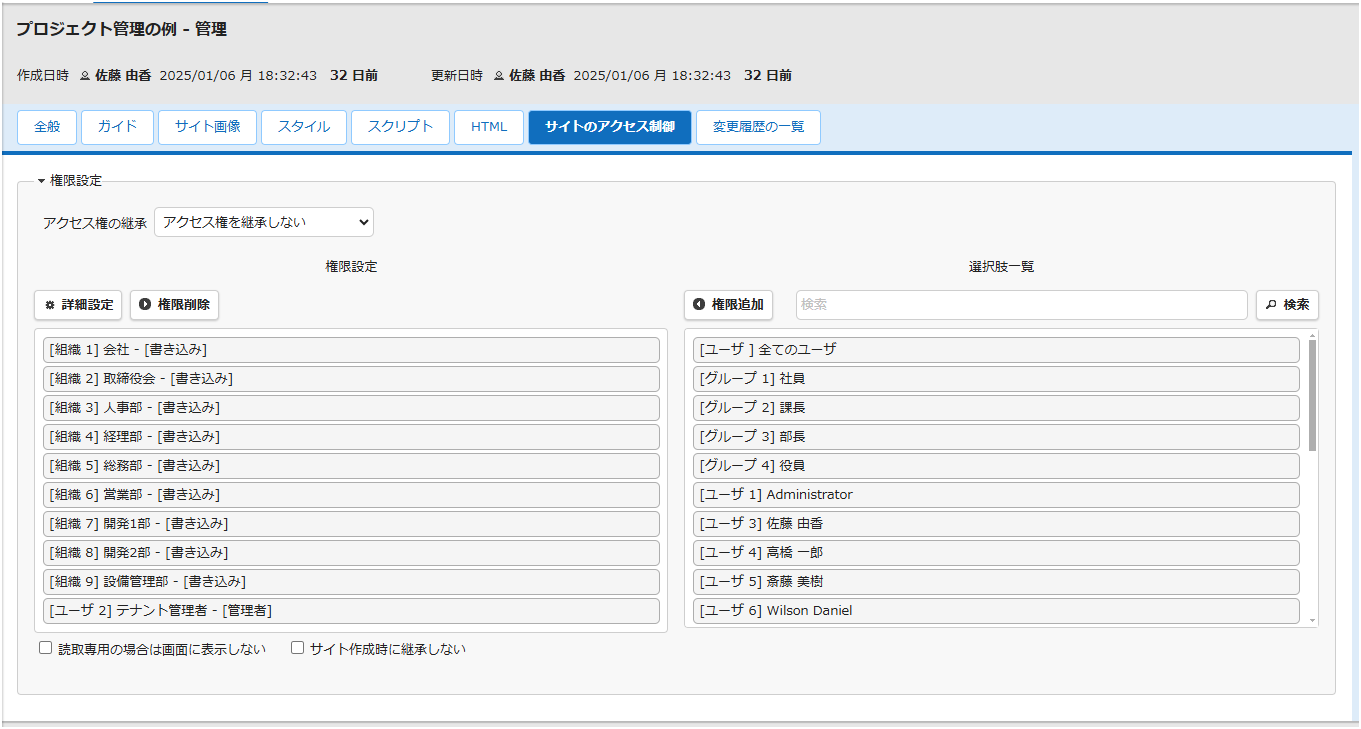1361x729 pixels.
Task: Open the アクセス権の継承 dropdown
Action: [264, 222]
